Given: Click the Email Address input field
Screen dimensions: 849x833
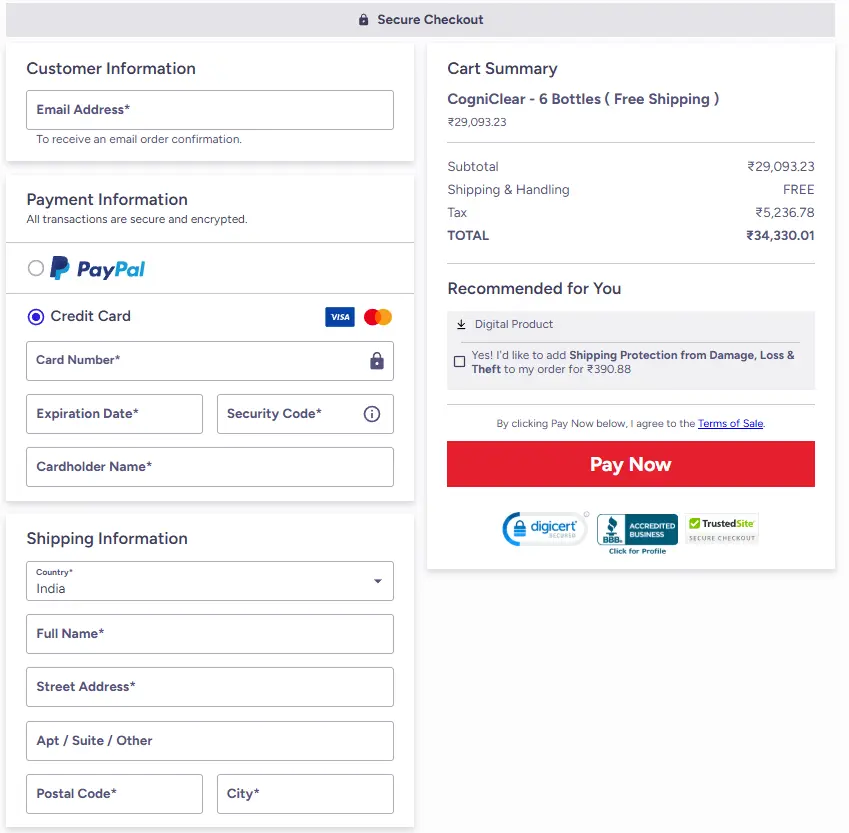Looking at the screenshot, I should pos(209,110).
